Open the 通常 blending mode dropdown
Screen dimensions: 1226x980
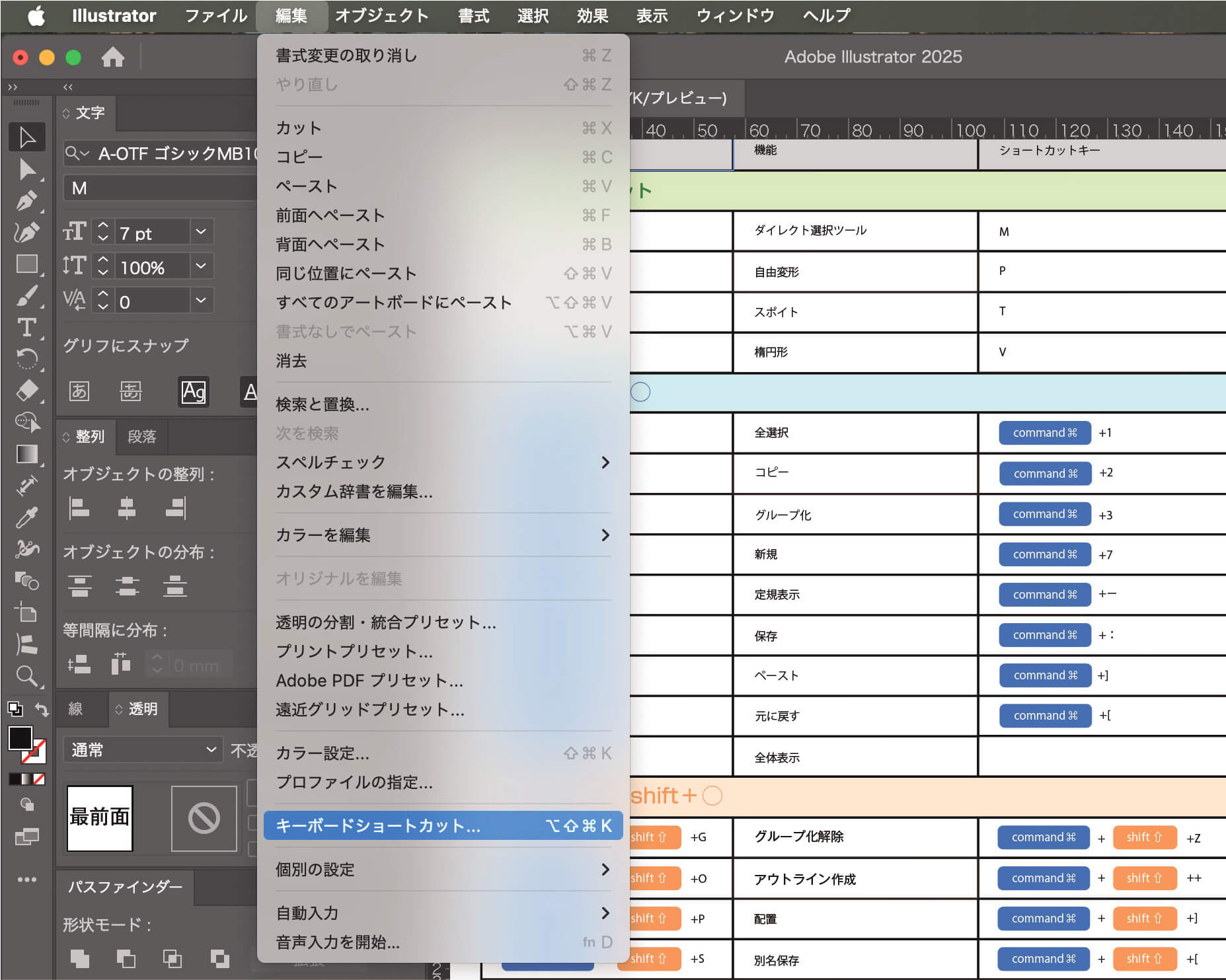point(142,750)
